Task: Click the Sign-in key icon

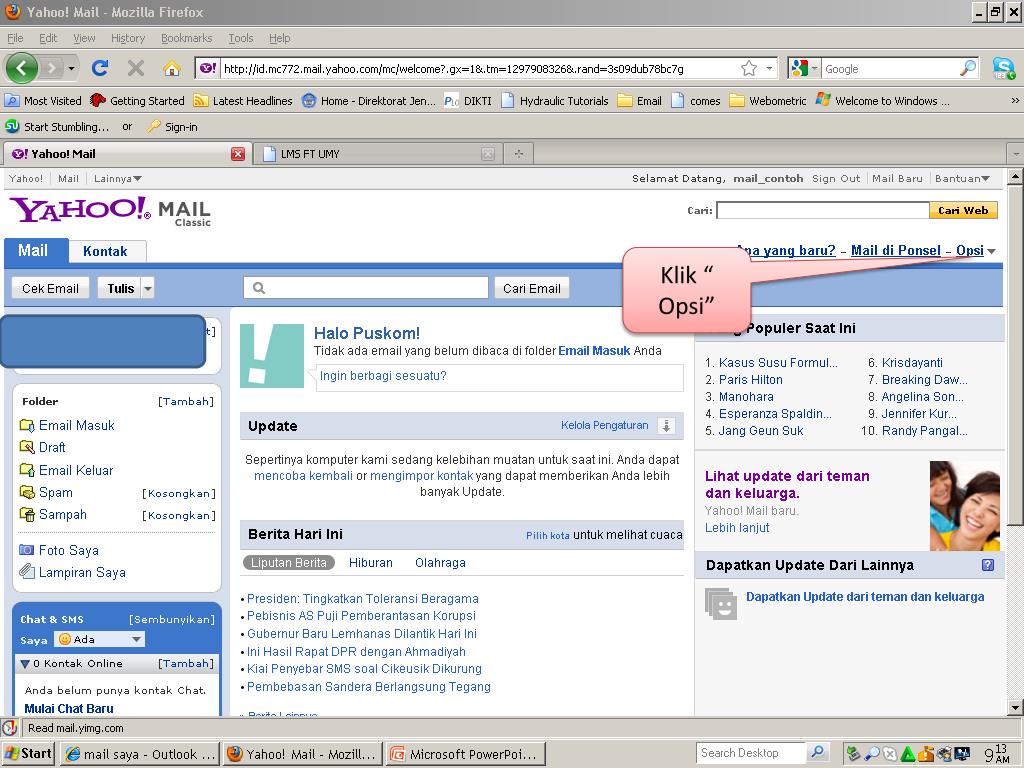Action: point(153,126)
